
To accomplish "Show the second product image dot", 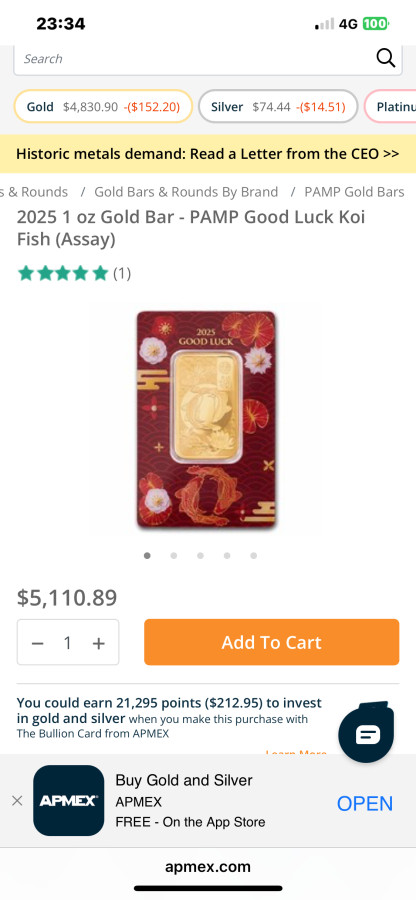I will coord(174,556).
